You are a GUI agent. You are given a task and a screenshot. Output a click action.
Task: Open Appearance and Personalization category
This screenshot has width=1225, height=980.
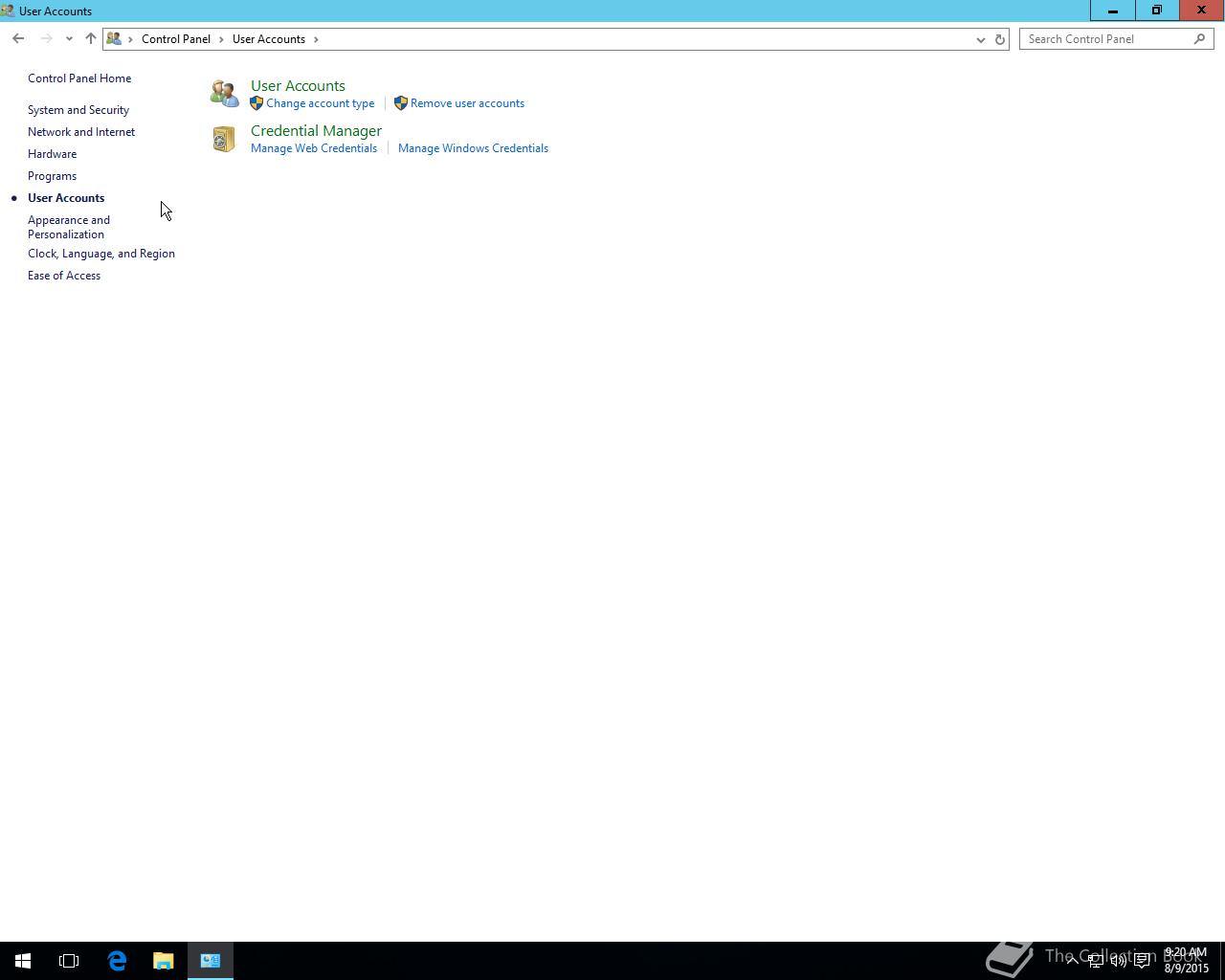(69, 227)
